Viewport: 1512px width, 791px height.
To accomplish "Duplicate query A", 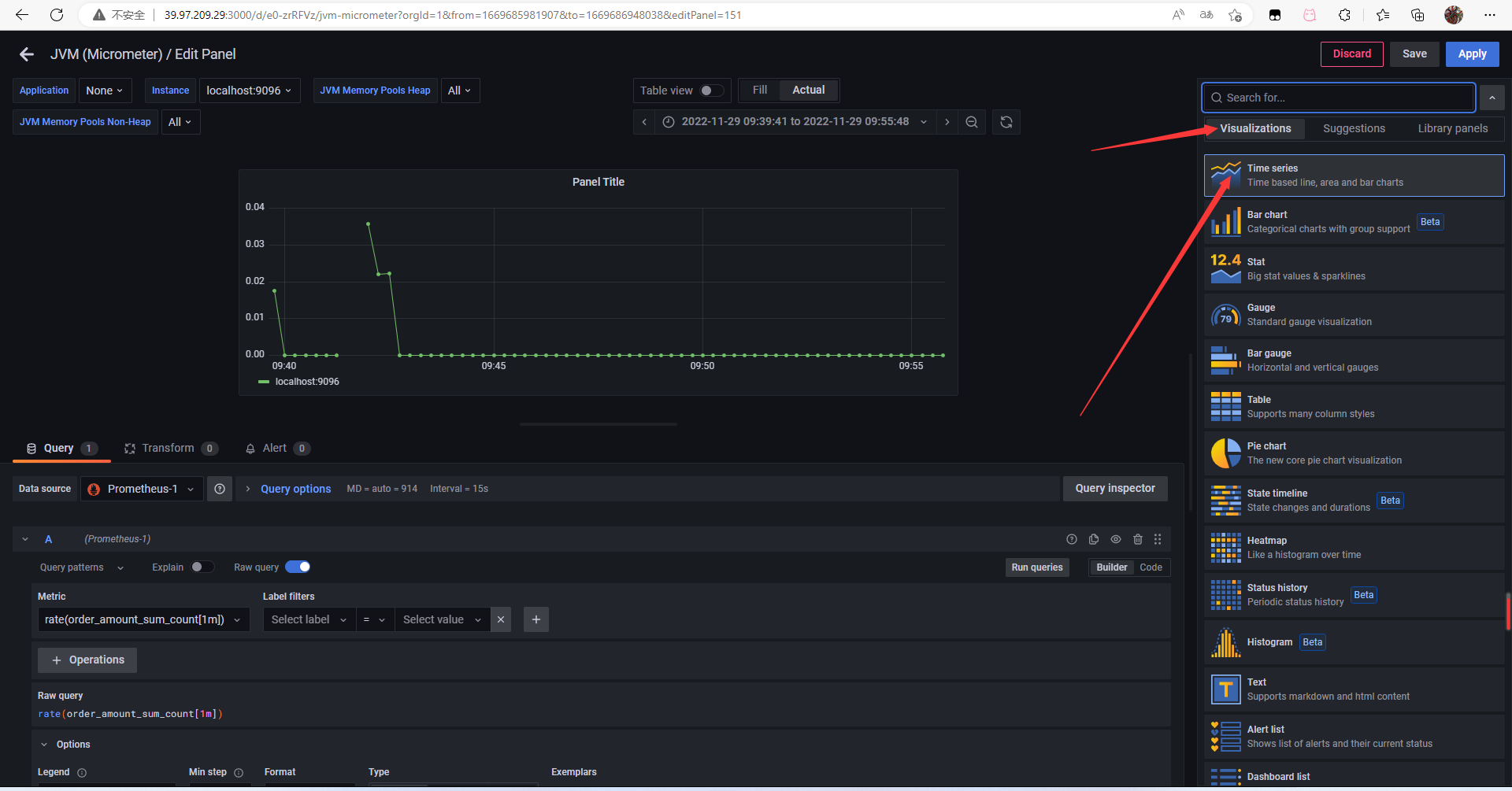I will (x=1094, y=539).
